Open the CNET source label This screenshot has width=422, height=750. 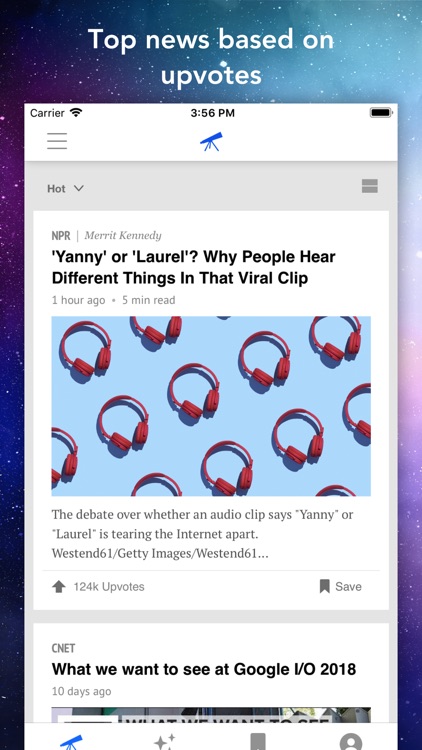pos(63,648)
